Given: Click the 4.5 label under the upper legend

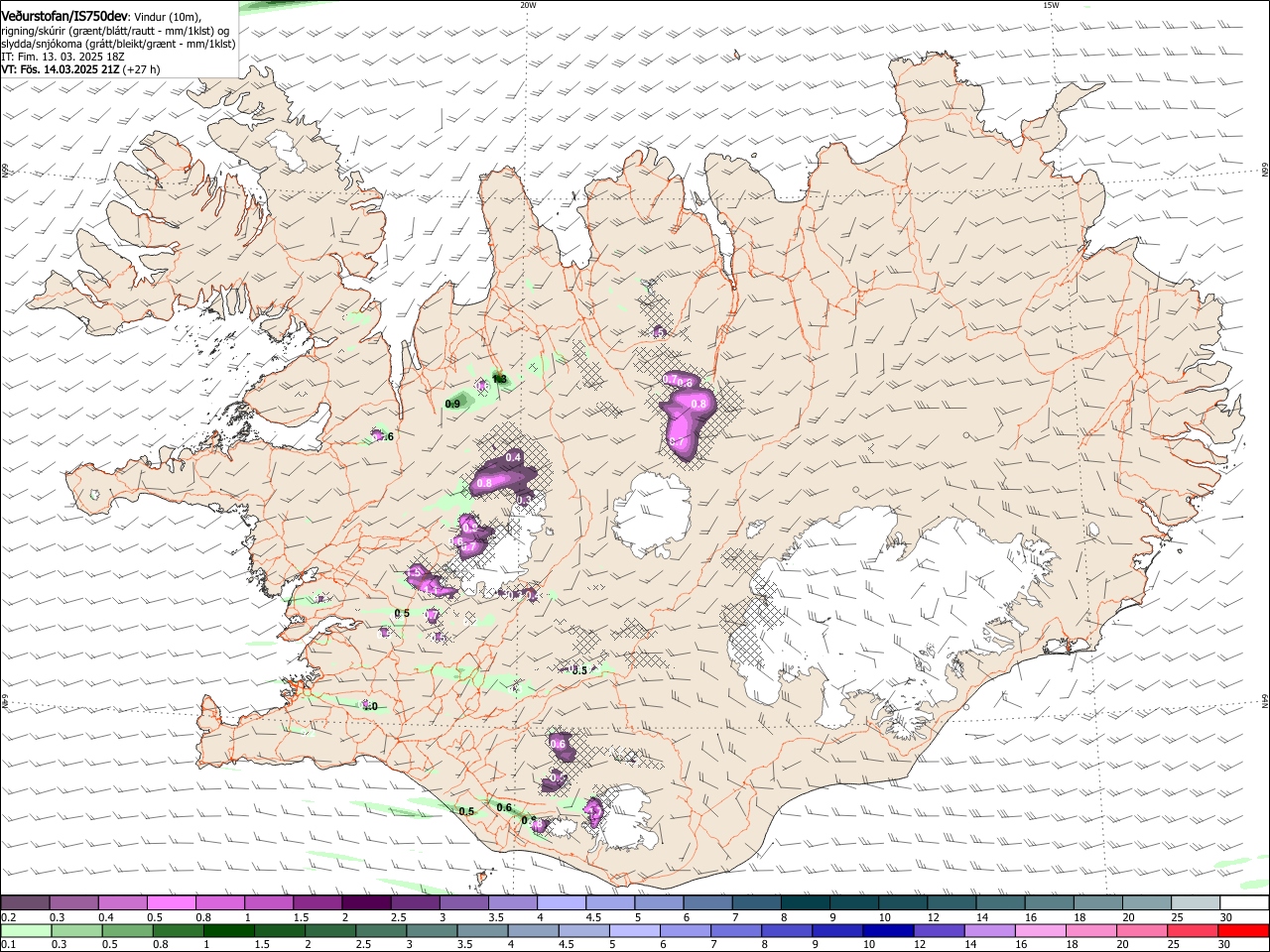Looking at the screenshot, I should click(593, 917).
